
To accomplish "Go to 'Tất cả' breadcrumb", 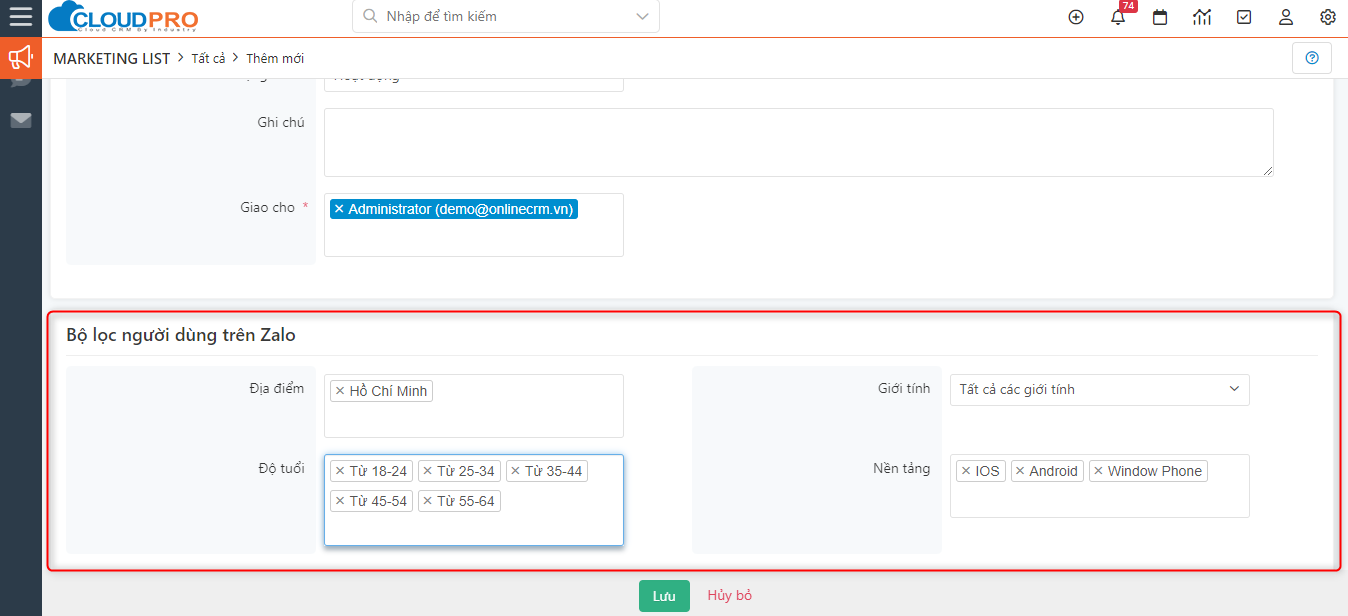I will coord(208,58).
